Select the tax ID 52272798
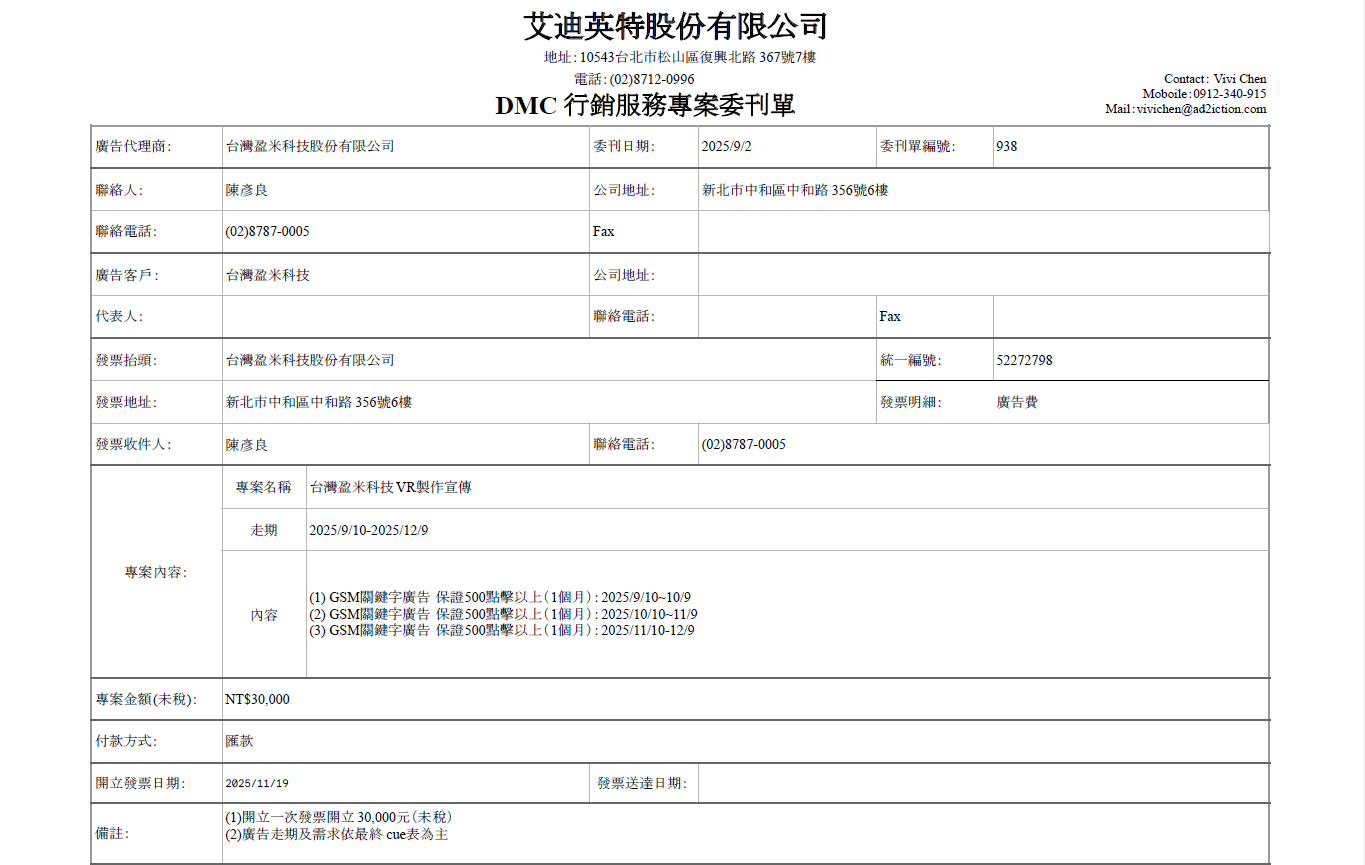1365x865 pixels. pos(1024,360)
